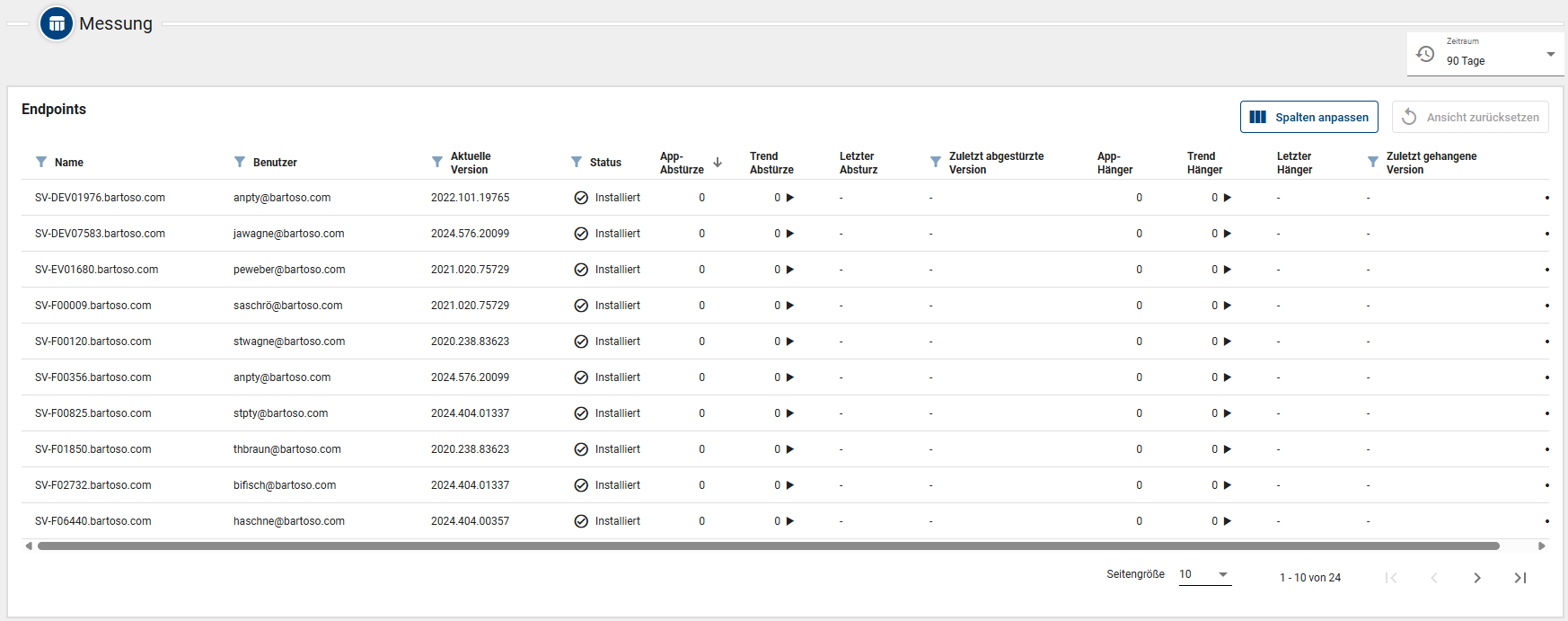The width and height of the screenshot is (1568, 621).
Task: Click Ansicht zurücksetzen button
Action: tap(1470, 117)
